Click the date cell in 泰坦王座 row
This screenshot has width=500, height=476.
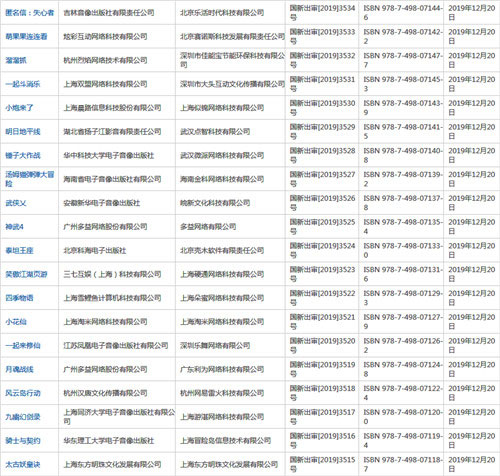[x=472, y=250]
